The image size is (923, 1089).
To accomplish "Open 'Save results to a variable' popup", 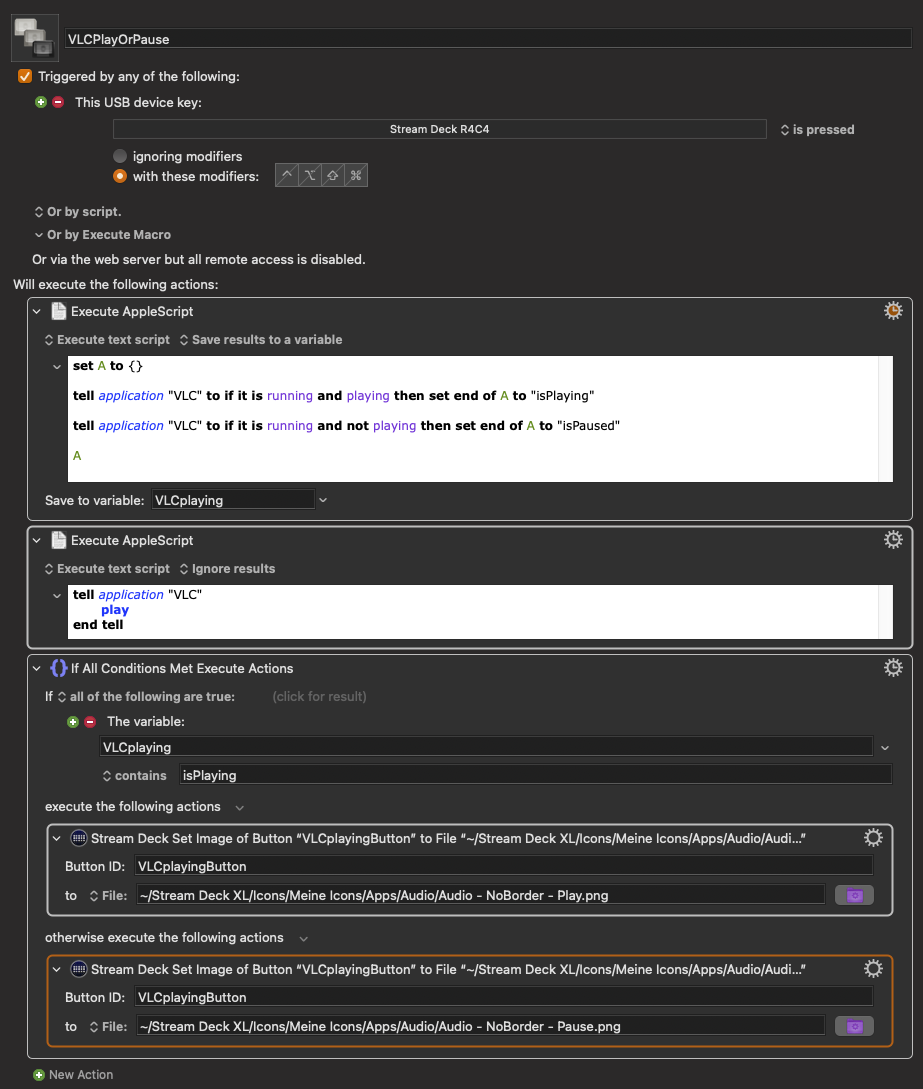I will (x=260, y=340).
